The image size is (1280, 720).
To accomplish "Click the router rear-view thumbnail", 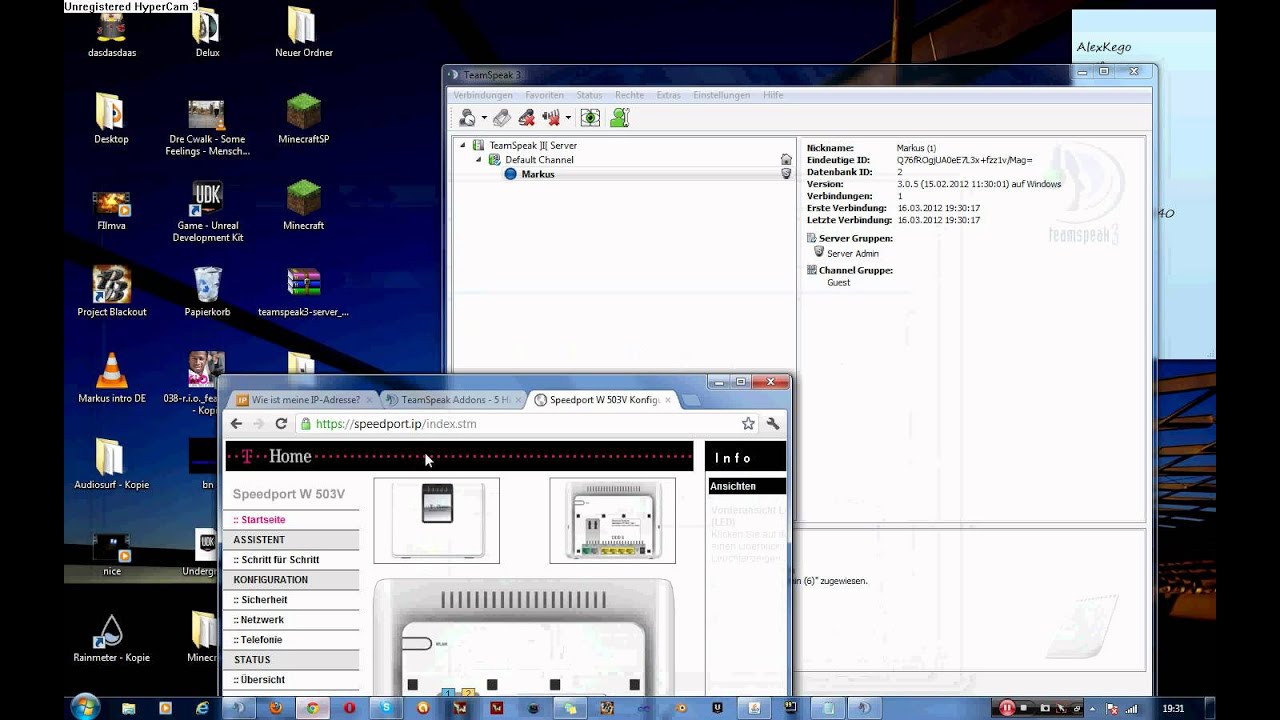I will coord(612,520).
